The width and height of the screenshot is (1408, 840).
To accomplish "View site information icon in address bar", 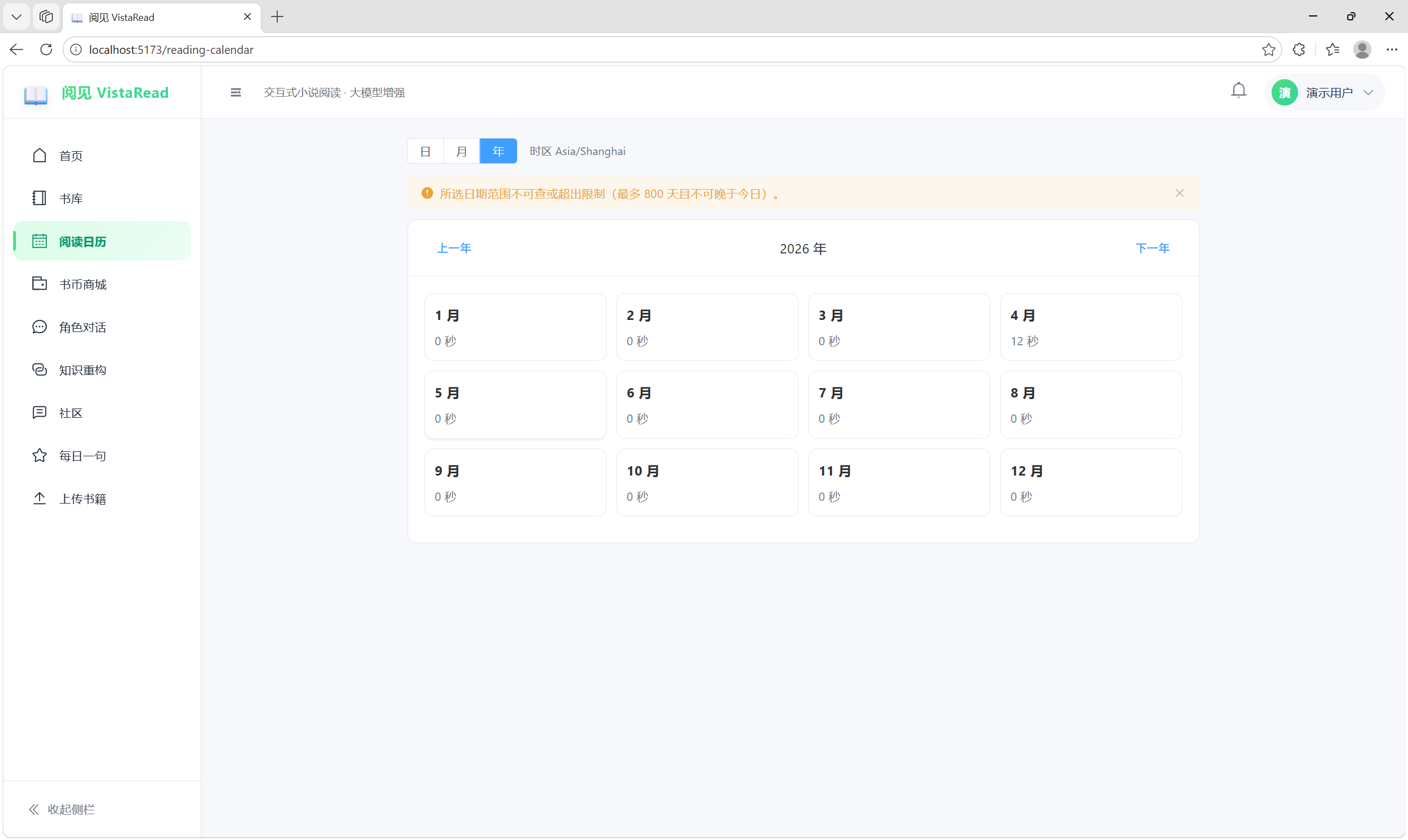I will [x=75, y=50].
